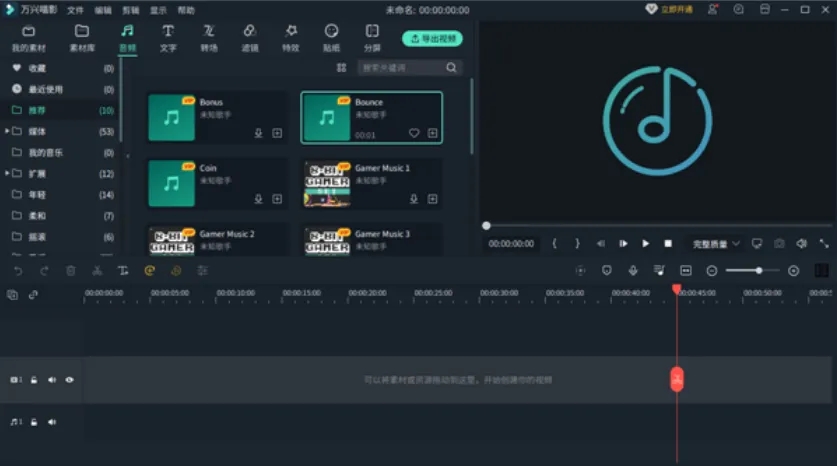Screen dimensions: 837x466
Task: Click the audio search input field
Action: coord(401,68)
